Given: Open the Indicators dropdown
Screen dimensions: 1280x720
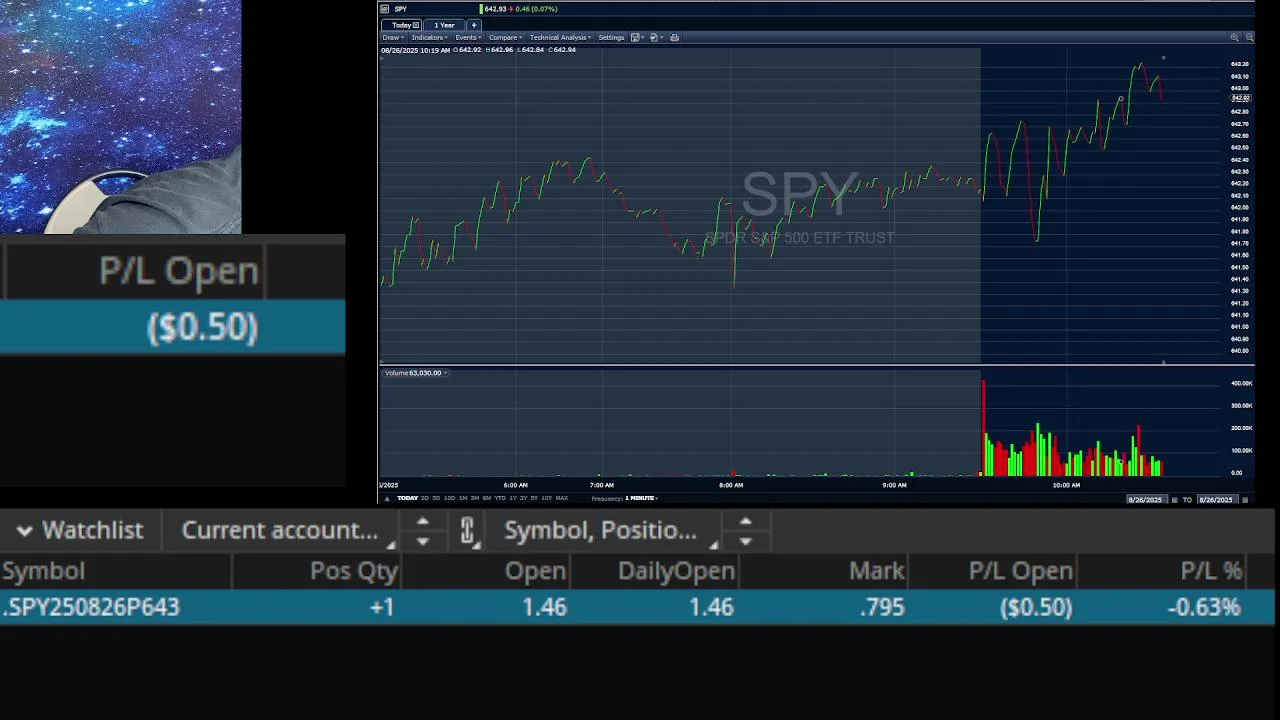Looking at the screenshot, I should tap(431, 38).
